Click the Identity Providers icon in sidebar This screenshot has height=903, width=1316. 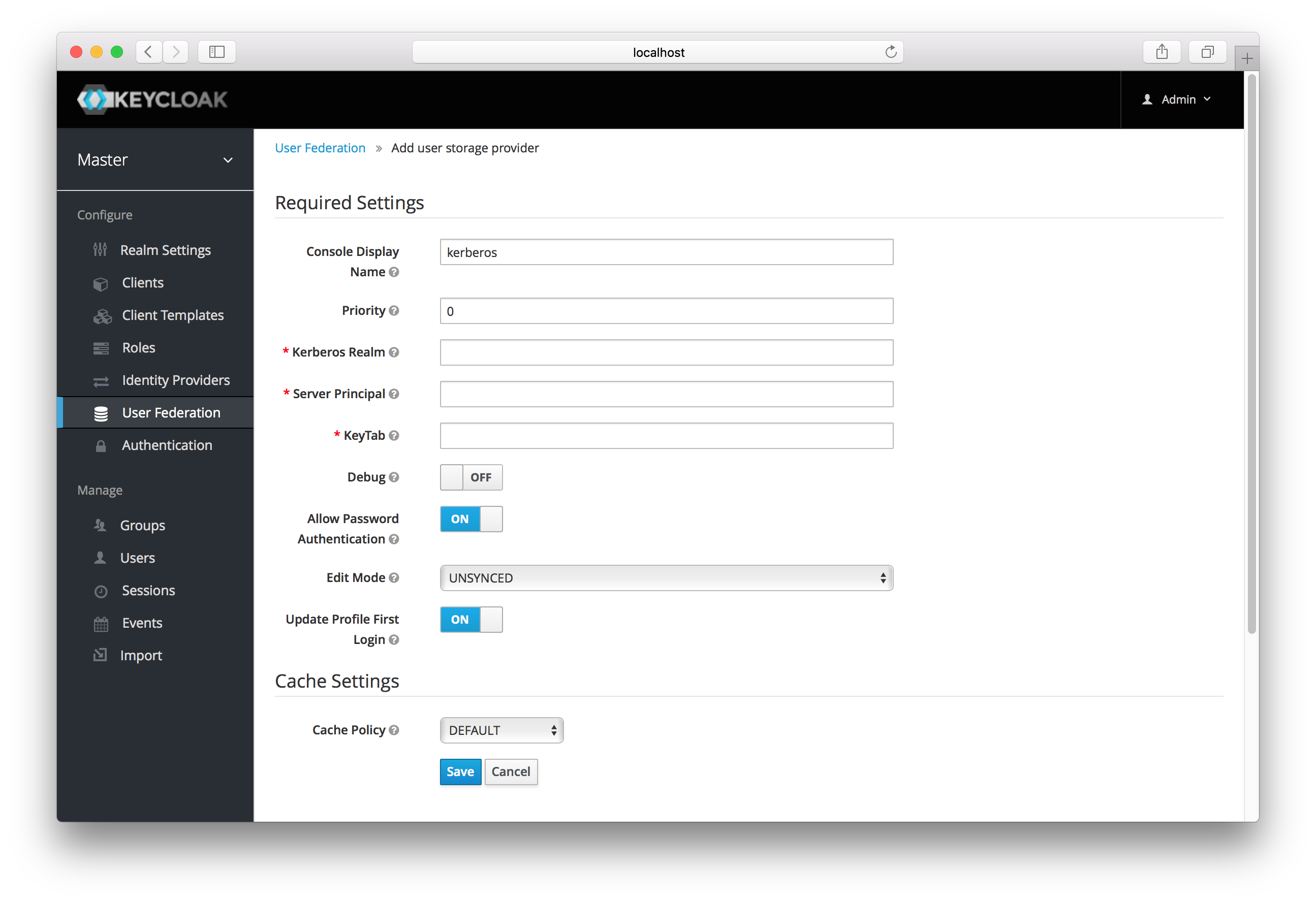pos(103,380)
